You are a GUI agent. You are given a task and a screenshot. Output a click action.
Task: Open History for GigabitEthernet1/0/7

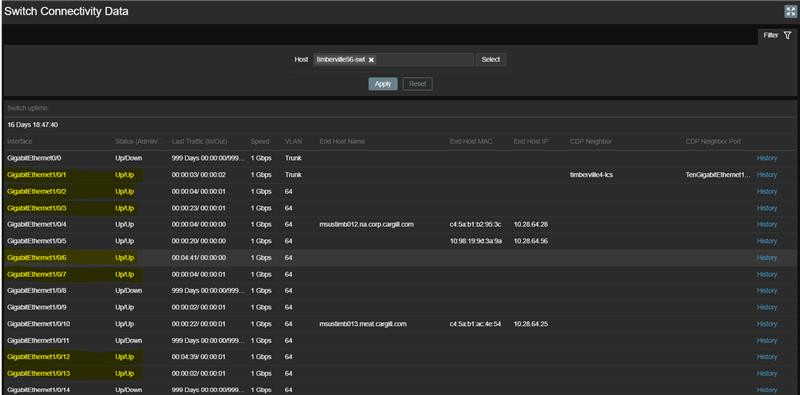(x=767, y=275)
